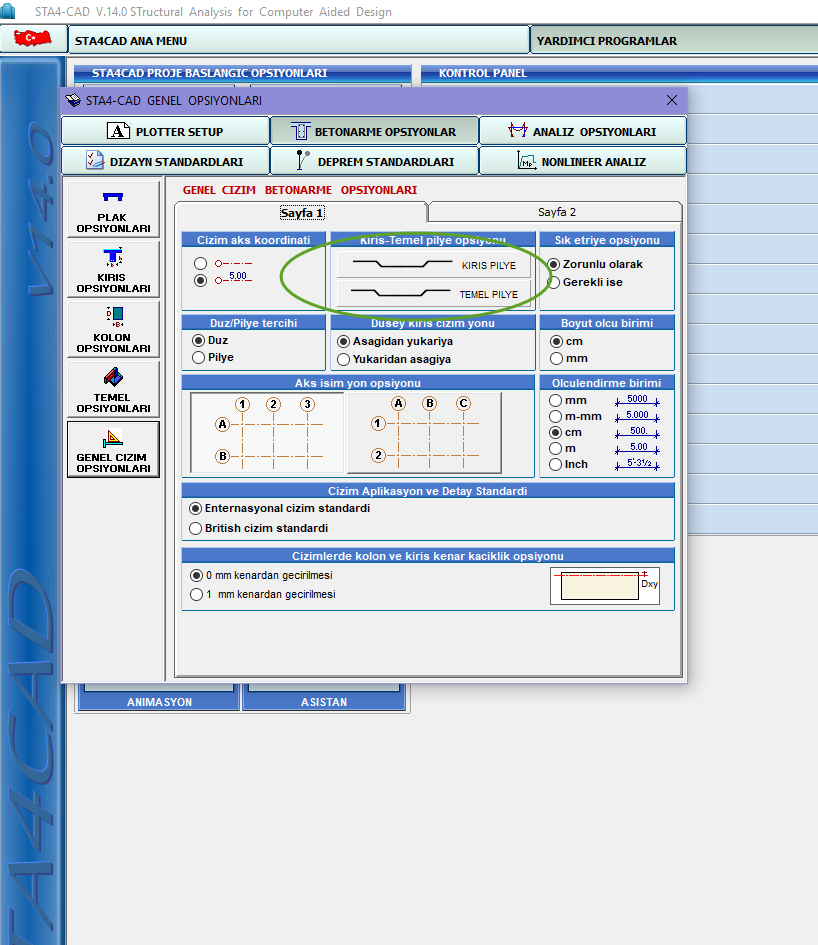The image size is (818, 945).
Task: Open ANALIZ OPSIYONLARI section
Action: click(583, 131)
